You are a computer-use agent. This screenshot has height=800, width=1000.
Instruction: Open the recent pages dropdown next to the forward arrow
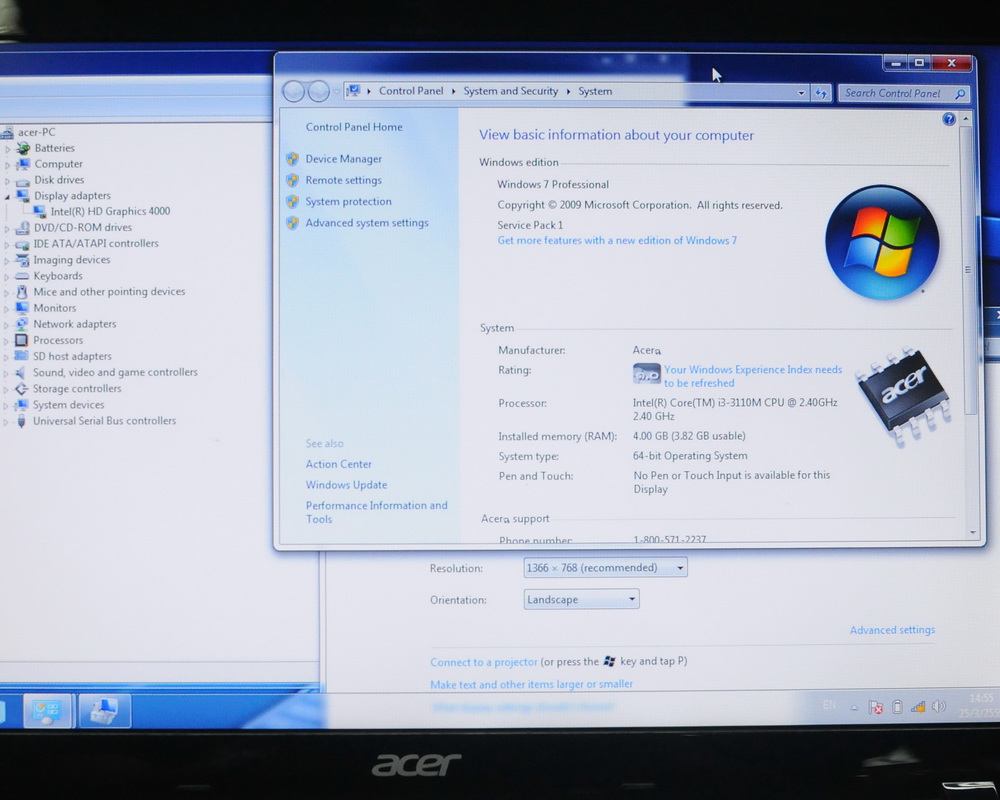click(336, 93)
